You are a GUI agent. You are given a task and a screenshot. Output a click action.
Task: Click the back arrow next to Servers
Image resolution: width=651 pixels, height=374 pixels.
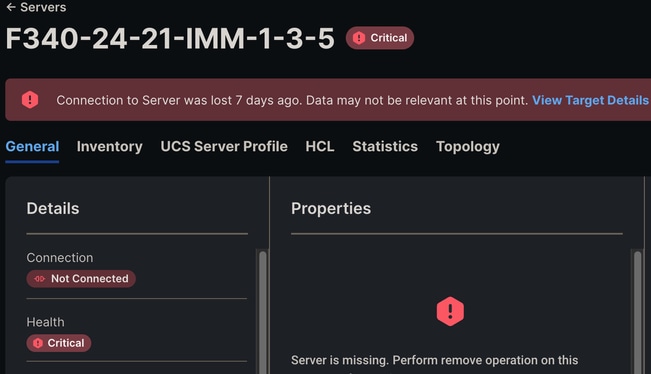pos(11,7)
